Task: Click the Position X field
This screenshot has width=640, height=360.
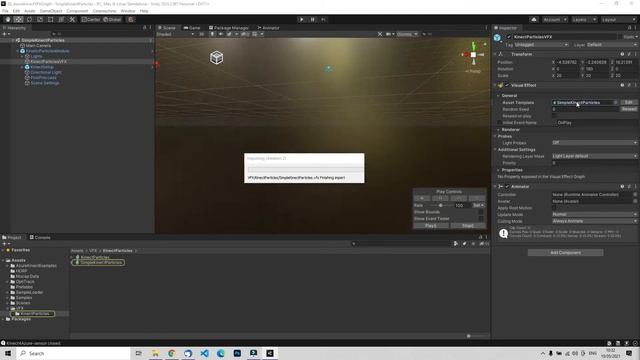Action: click(568, 62)
